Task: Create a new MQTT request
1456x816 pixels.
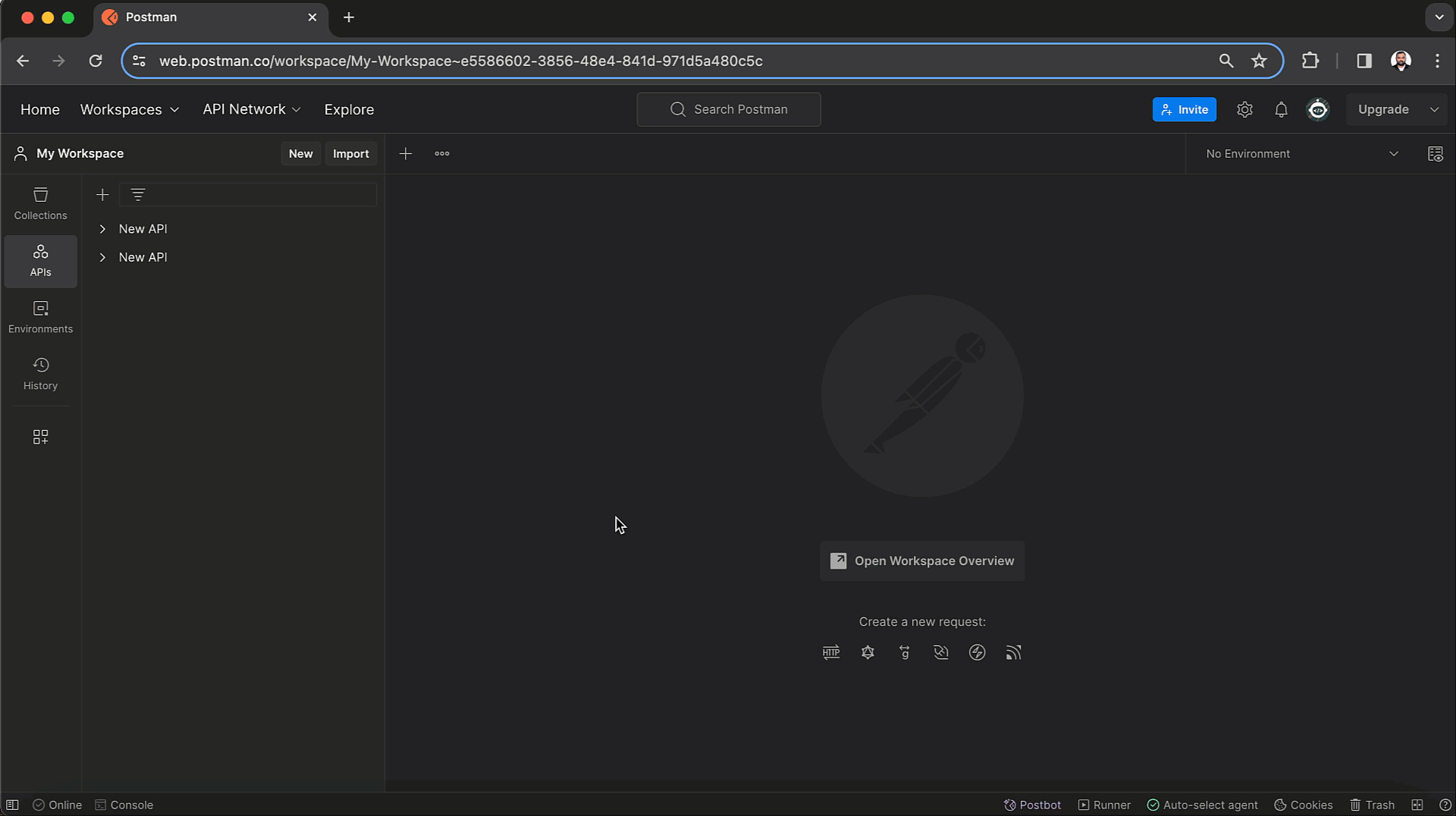Action: tap(1013, 652)
